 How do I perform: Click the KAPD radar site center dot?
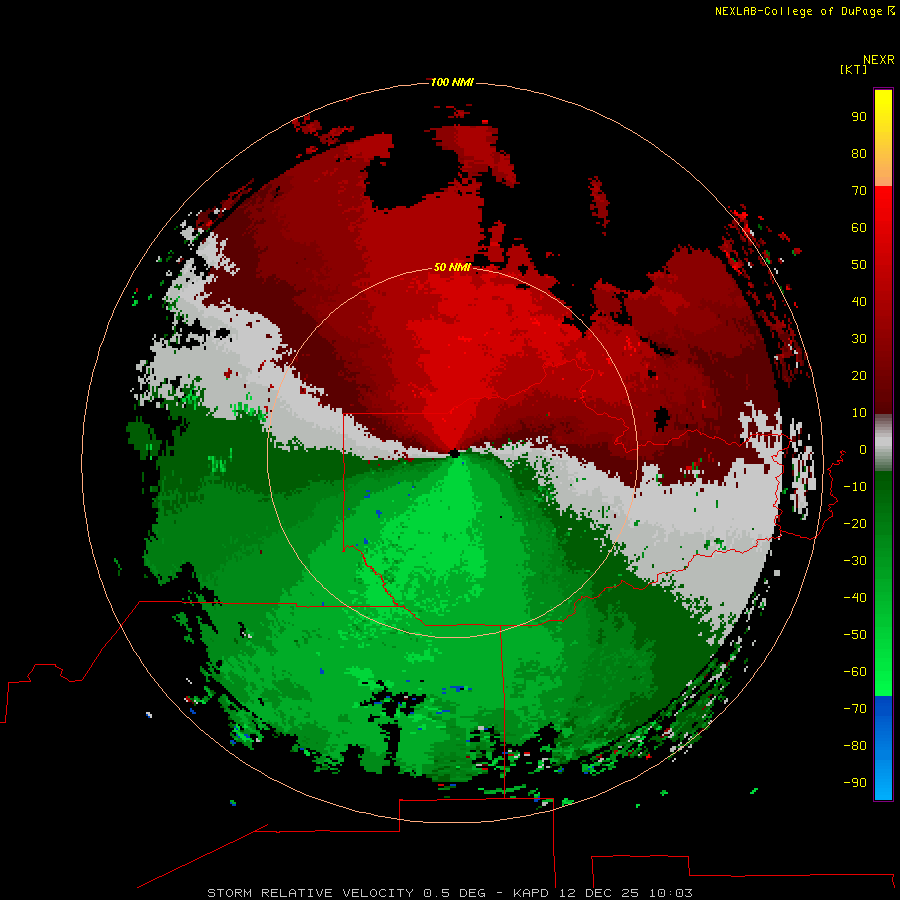click(x=454, y=453)
